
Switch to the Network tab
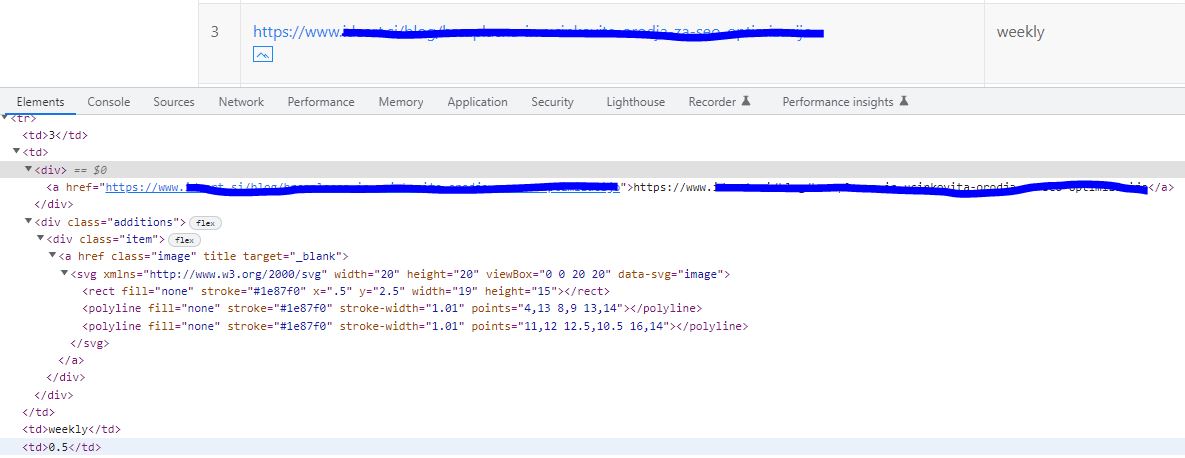pyautogui.click(x=241, y=102)
